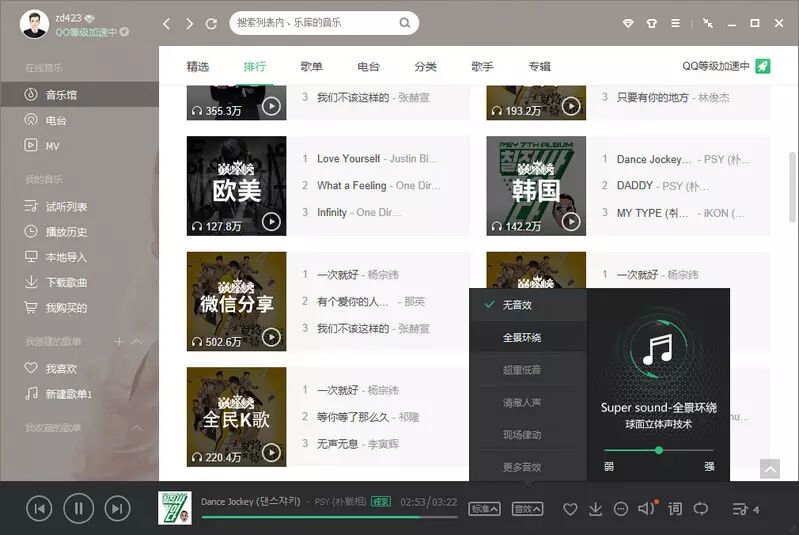Switch to the 电台 tab

click(368, 67)
